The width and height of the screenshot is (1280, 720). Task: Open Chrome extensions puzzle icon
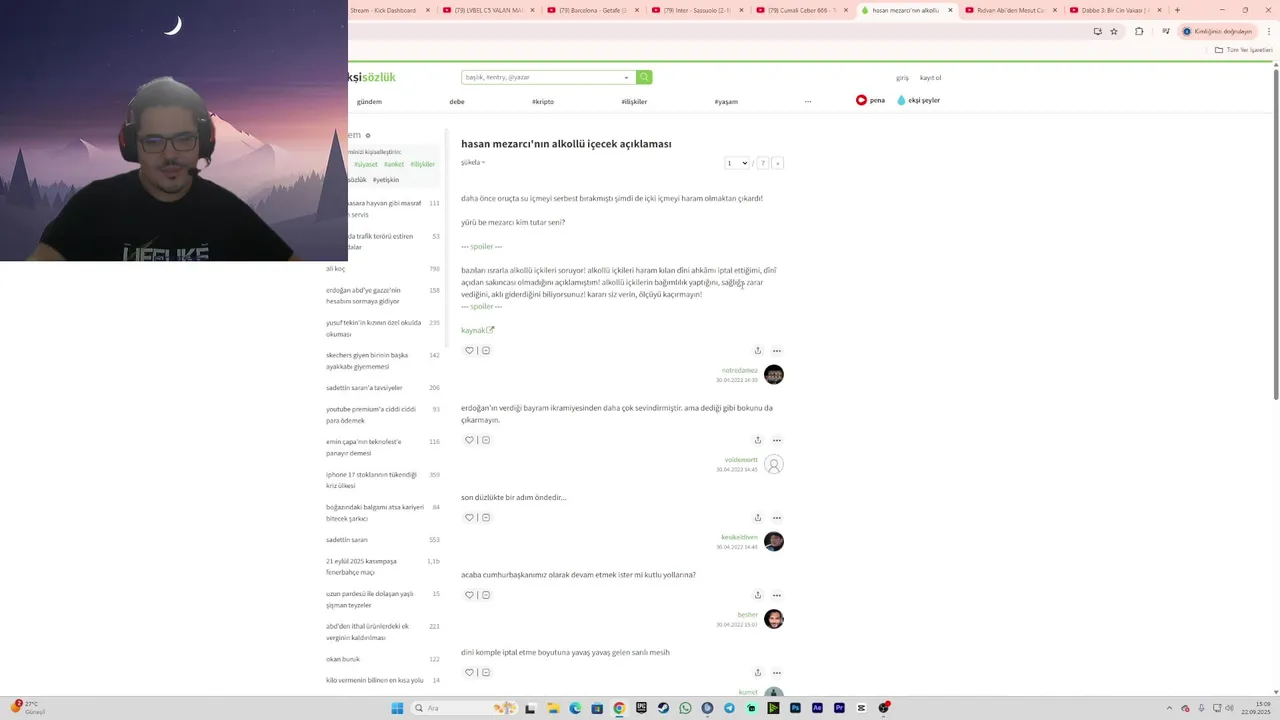pyautogui.click(x=1139, y=31)
